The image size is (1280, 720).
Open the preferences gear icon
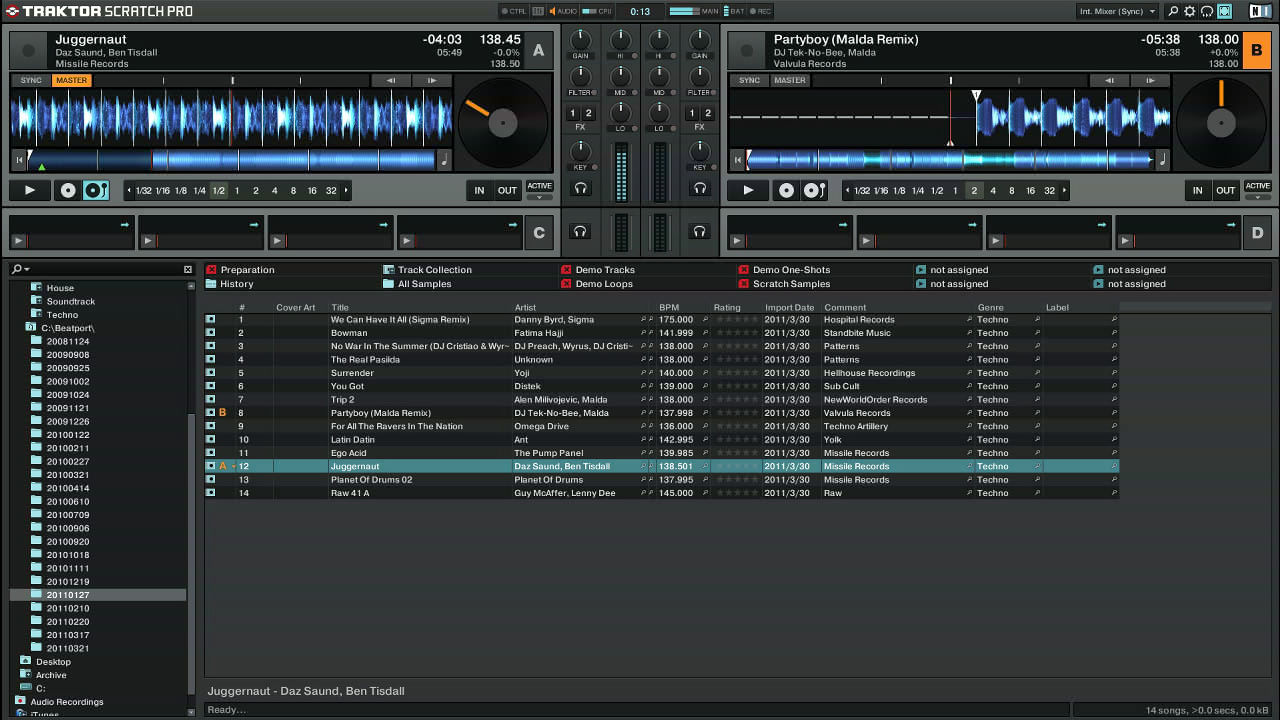(x=1190, y=11)
